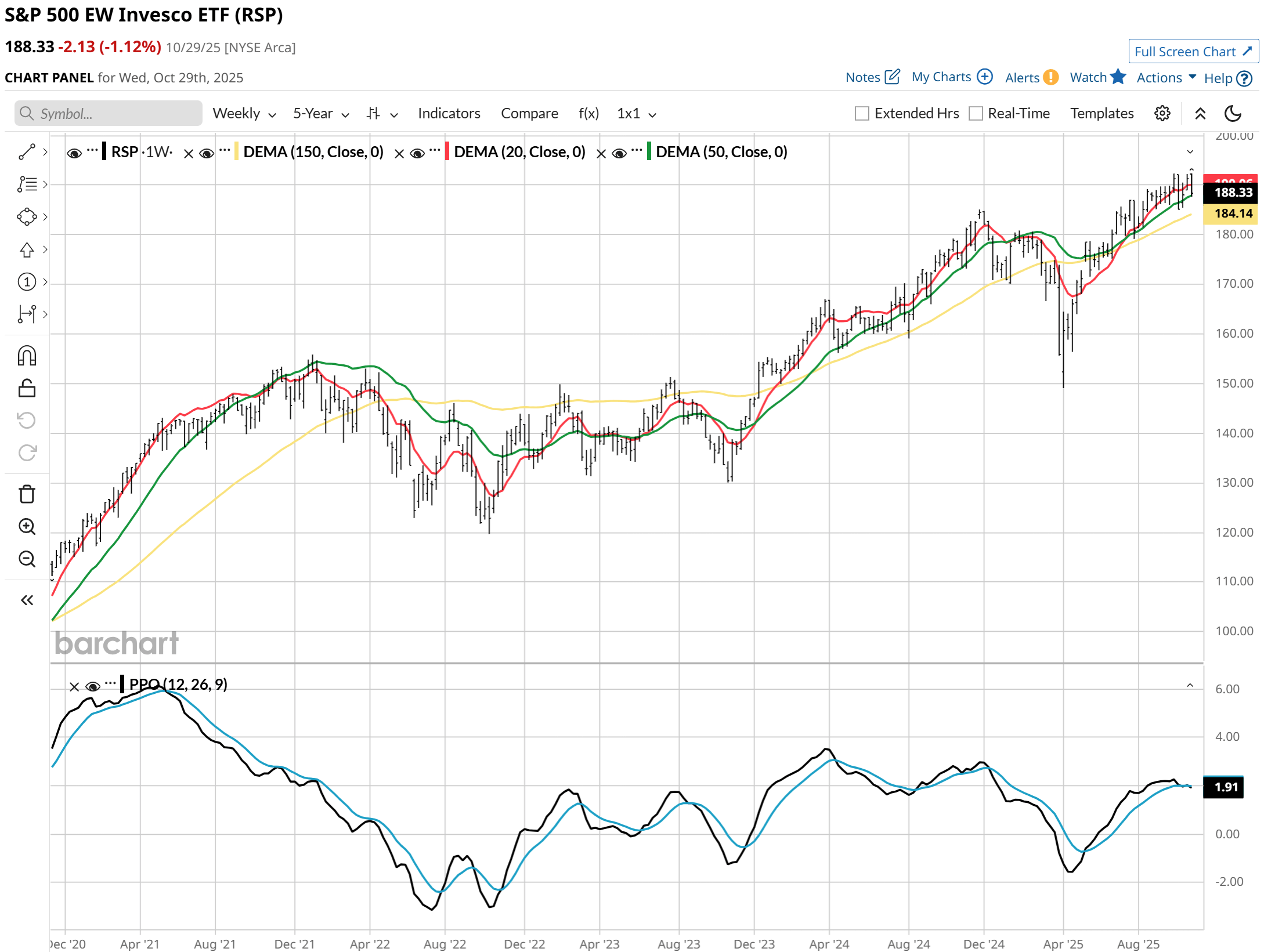Toggle dark mode moon icon
The image size is (1264, 952).
click(1232, 114)
